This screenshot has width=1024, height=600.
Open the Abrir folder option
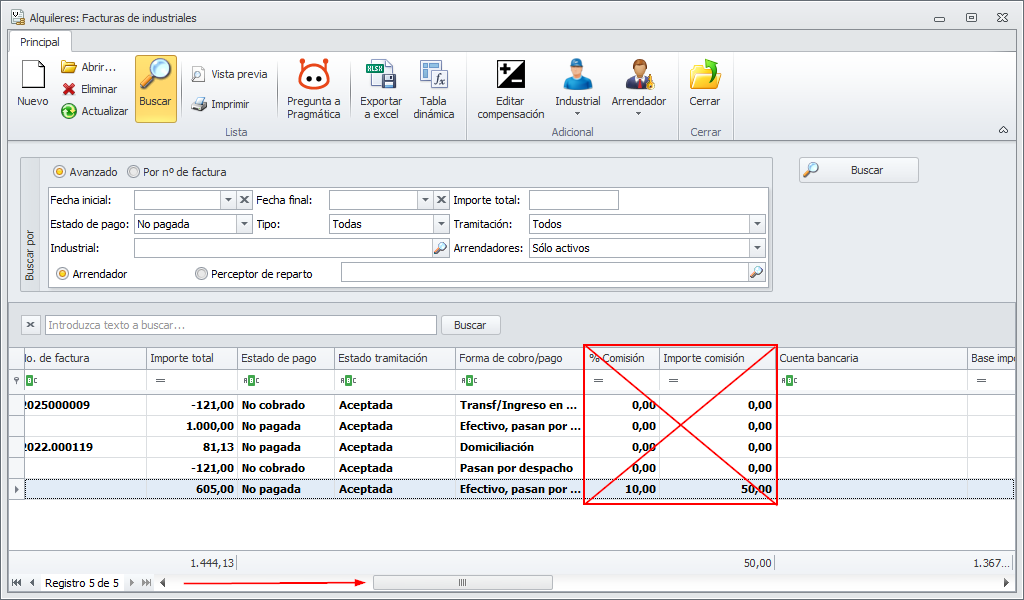(89, 67)
